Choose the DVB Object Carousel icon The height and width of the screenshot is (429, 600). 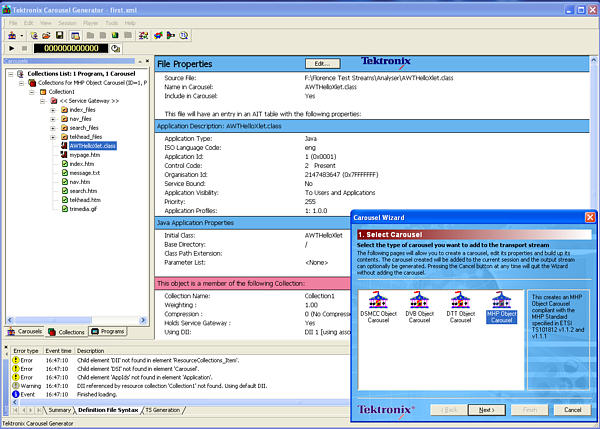pyautogui.click(x=419, y=307)
